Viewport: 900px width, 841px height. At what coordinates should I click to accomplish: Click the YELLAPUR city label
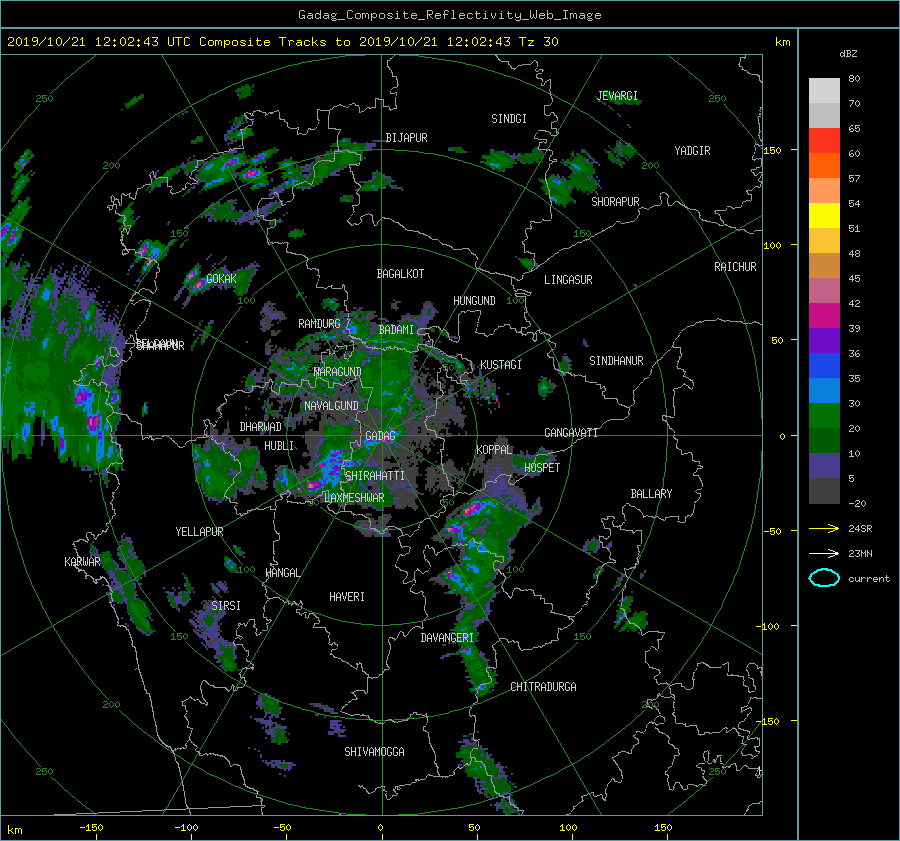199,532
